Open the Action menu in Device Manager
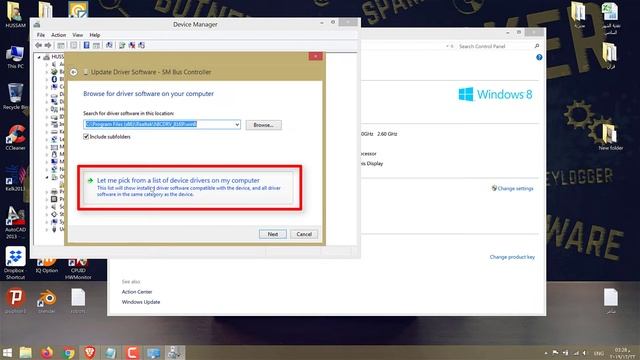Viewport: 640px width, 360px height. pos(58,35)
